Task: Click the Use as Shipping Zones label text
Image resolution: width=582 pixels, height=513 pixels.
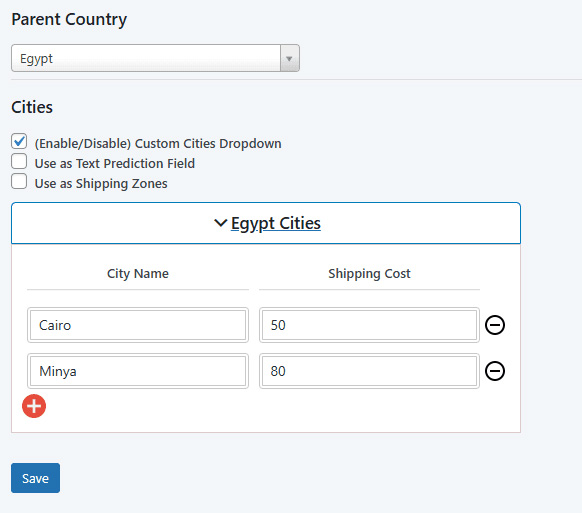Action: [x=101, y=184]
